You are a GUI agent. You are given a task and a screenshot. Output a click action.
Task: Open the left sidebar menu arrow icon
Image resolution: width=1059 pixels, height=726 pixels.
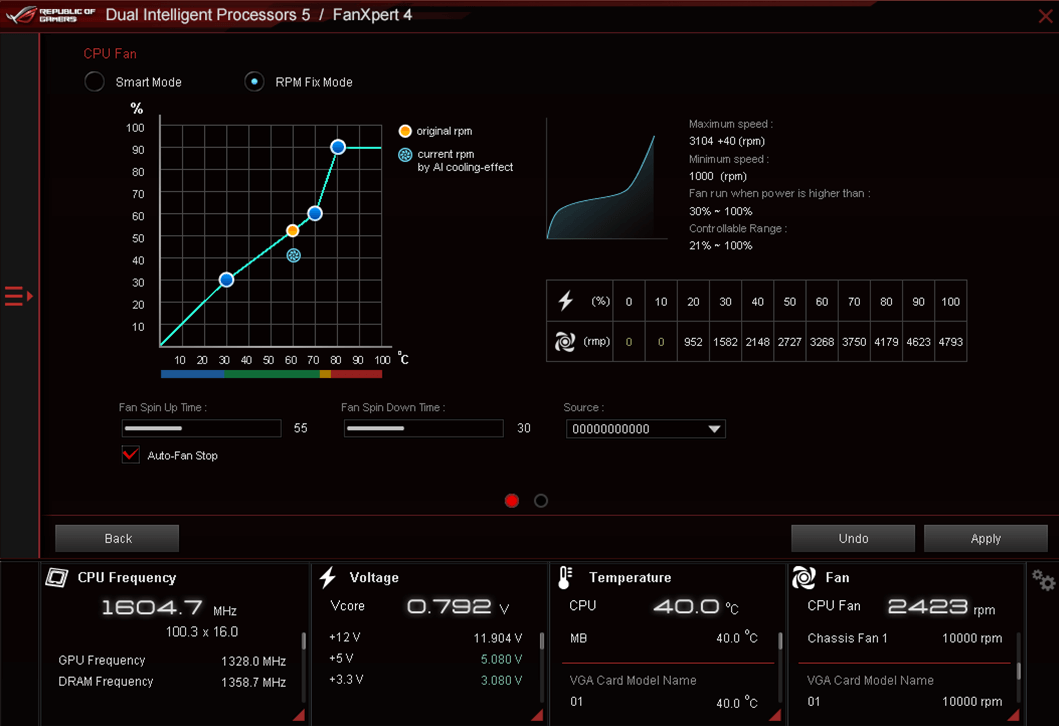18,296
